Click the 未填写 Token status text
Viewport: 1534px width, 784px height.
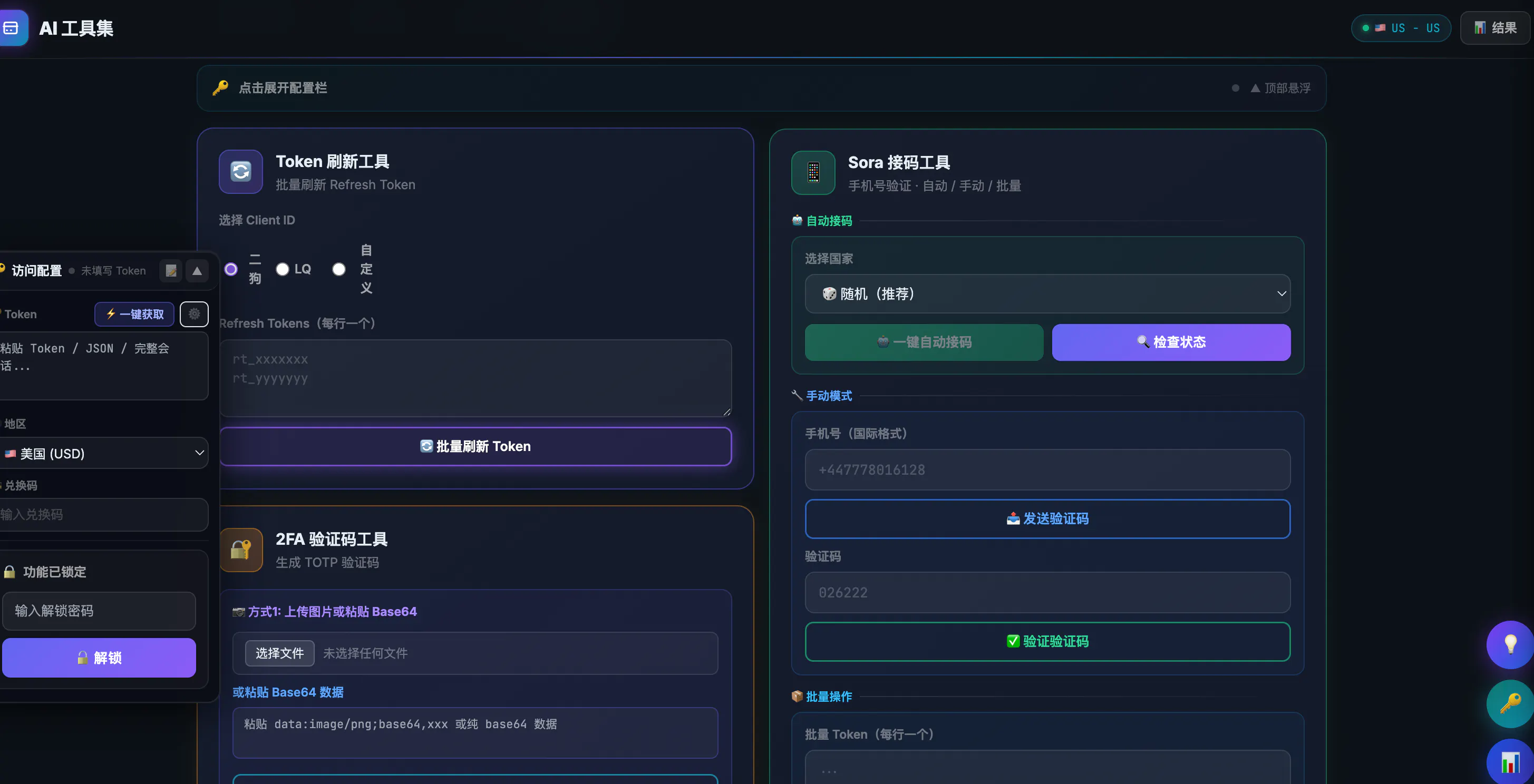(x=113, y=271)
